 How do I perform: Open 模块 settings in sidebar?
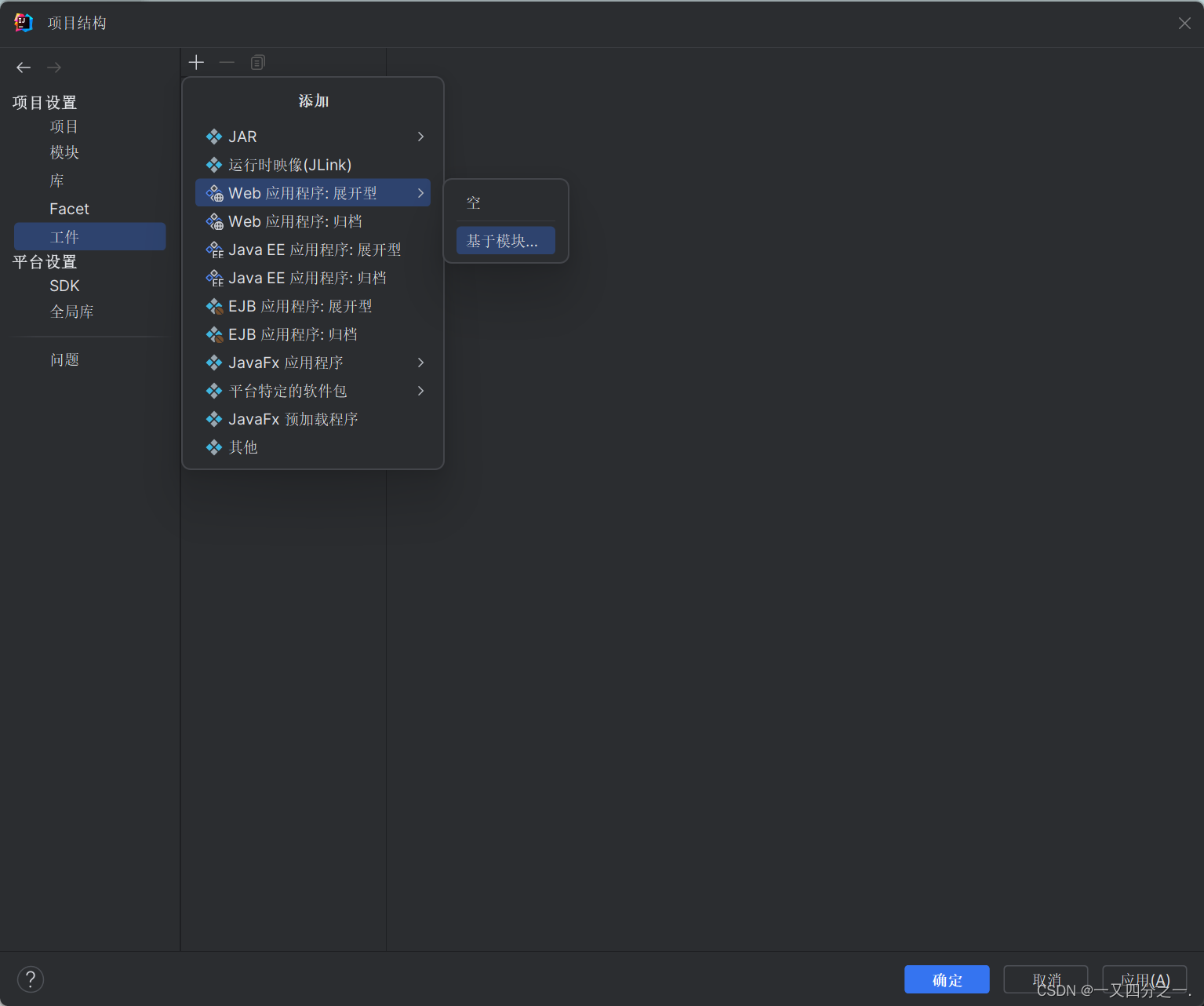point(64,152)
